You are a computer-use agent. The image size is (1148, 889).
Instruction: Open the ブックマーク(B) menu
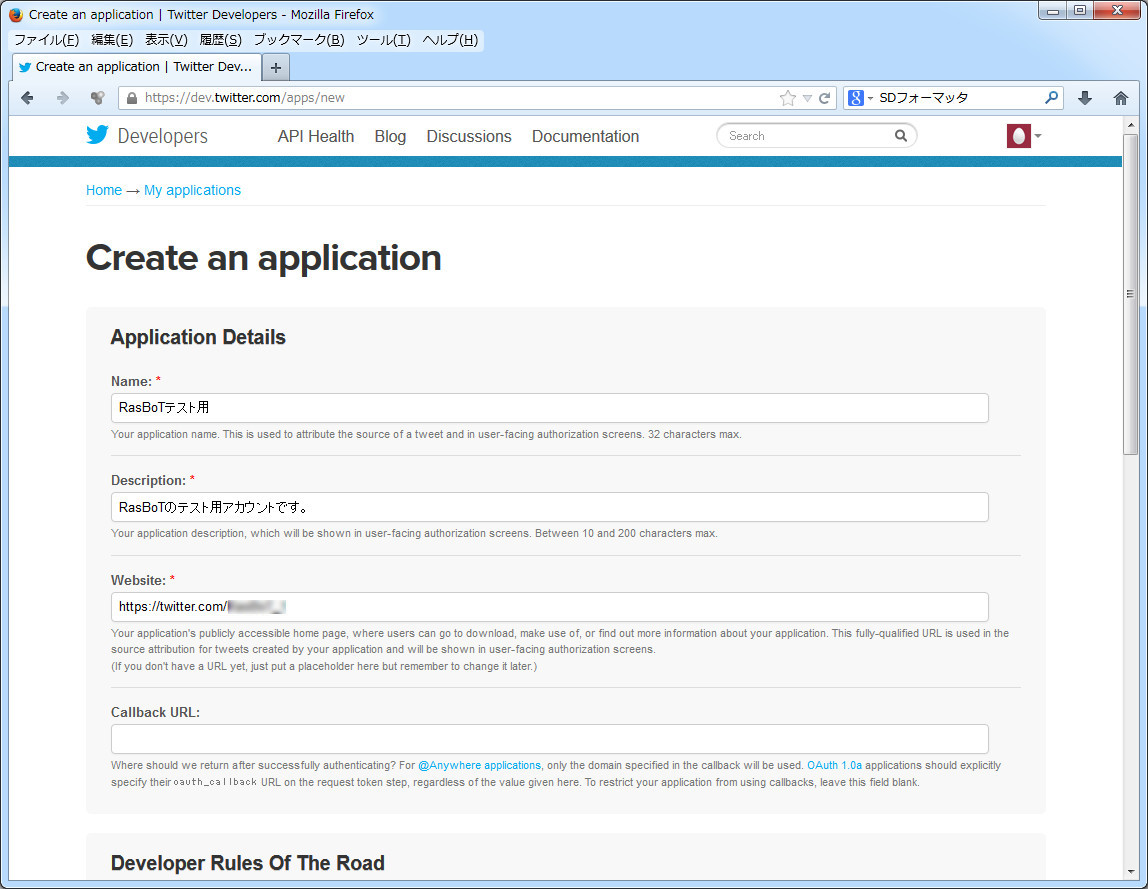pos(299,40)
